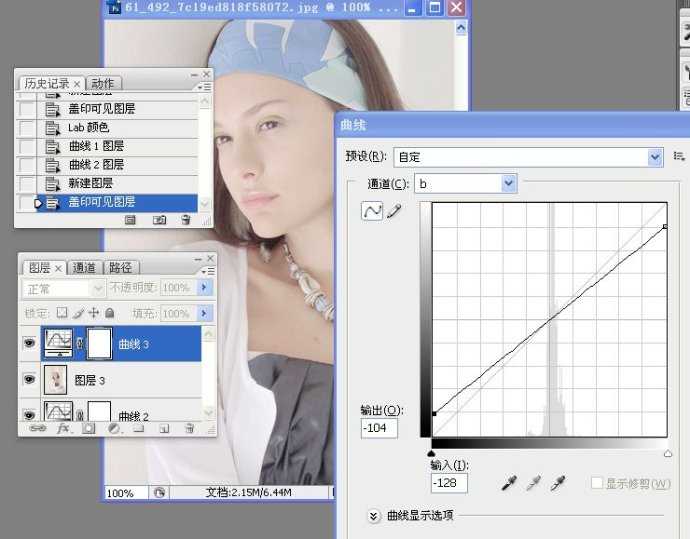Lock transparent pixels icon in 锁定 row
The image size is (690, 539).
62,313
